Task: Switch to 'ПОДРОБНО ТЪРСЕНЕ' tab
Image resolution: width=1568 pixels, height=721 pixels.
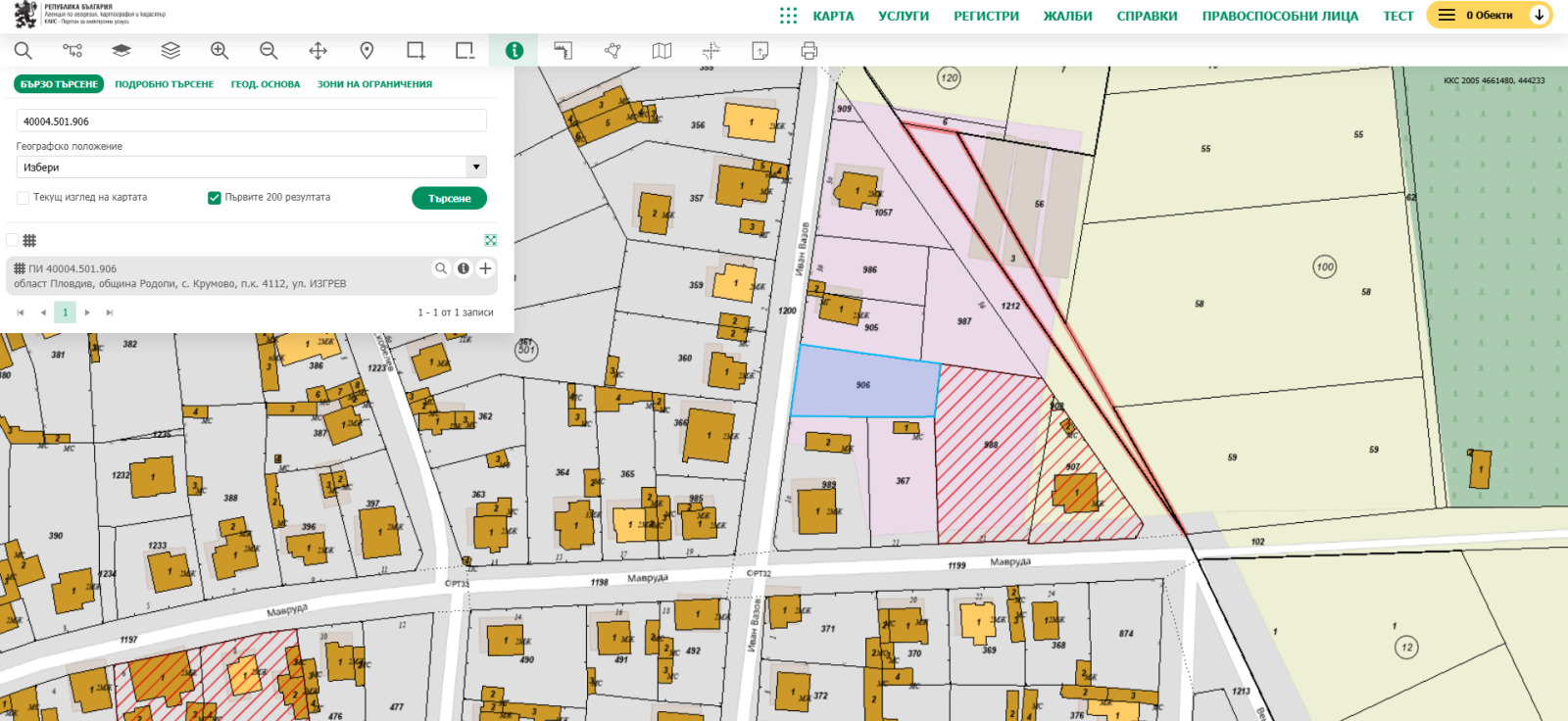Action: pos(164,84)
